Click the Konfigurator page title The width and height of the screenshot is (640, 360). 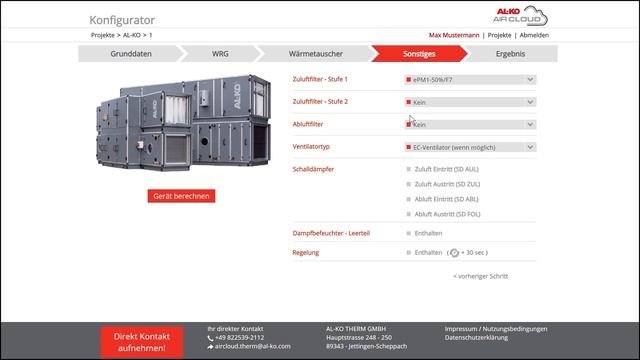coord(122,20)
